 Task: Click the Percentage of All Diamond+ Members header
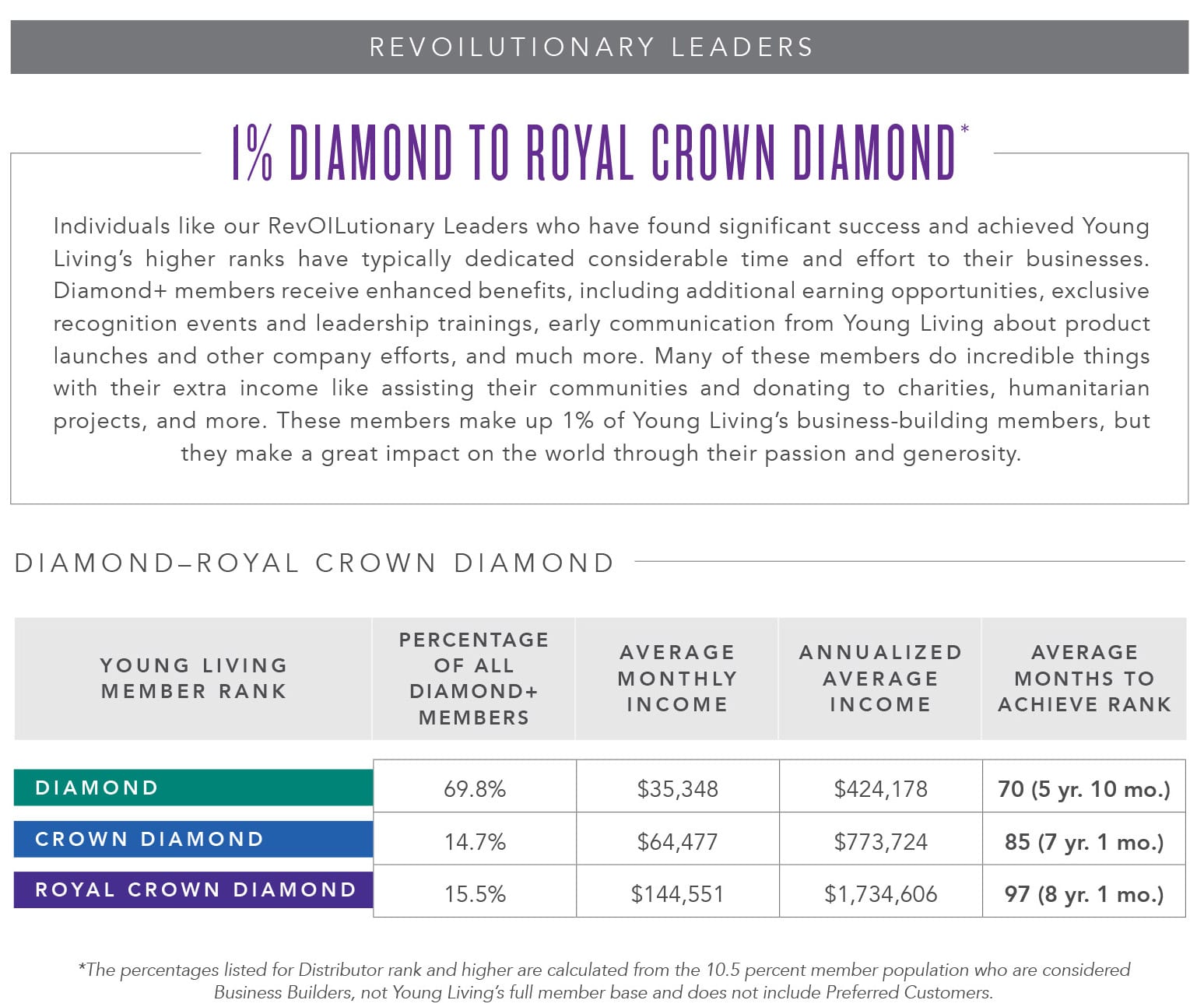click(x=474, y=678)
